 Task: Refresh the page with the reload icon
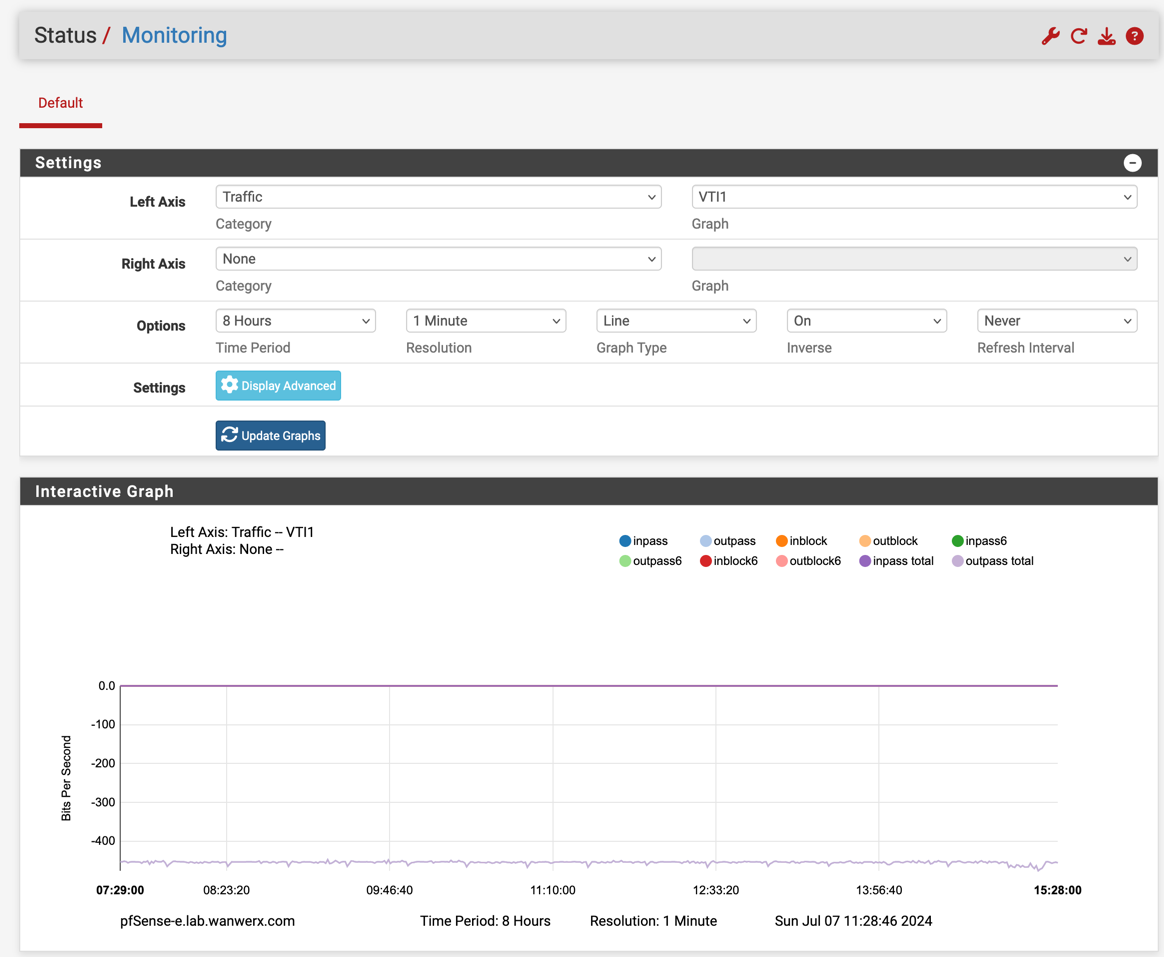[x=1078, y=35]
